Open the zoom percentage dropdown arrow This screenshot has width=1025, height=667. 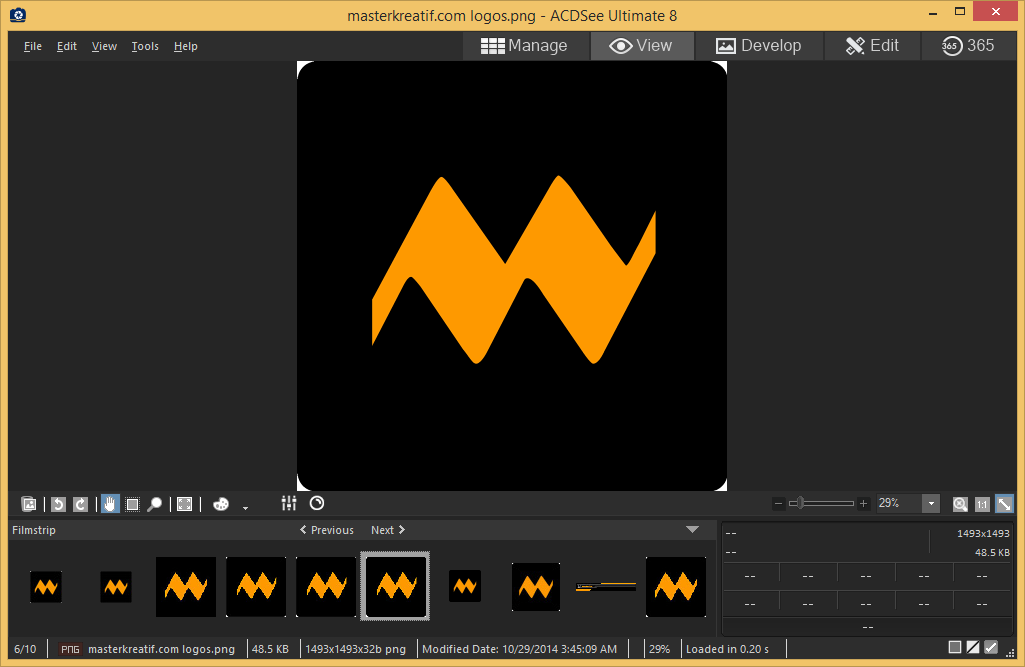[x=931, y=504]
